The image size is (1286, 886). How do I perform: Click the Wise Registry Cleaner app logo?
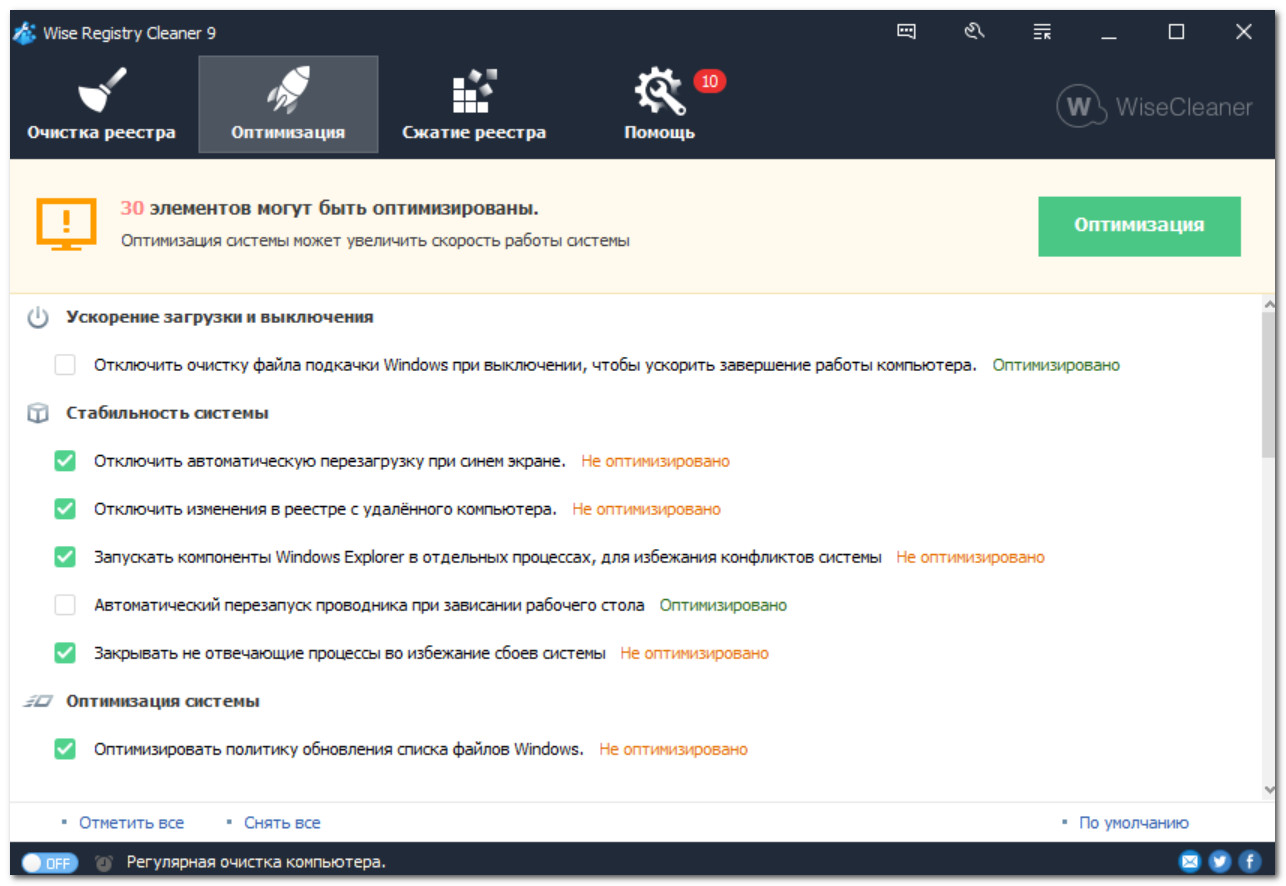tap(24, 33)
